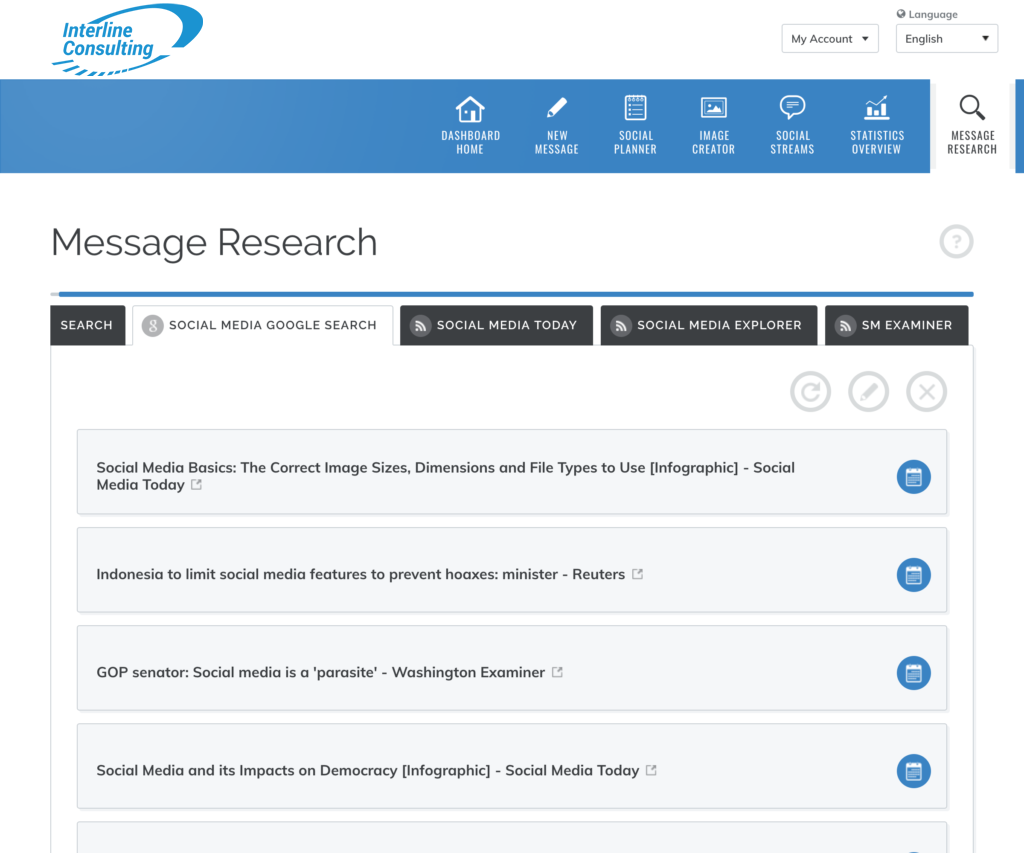Switch to the Social Media Today tab

tap(496, 325)
